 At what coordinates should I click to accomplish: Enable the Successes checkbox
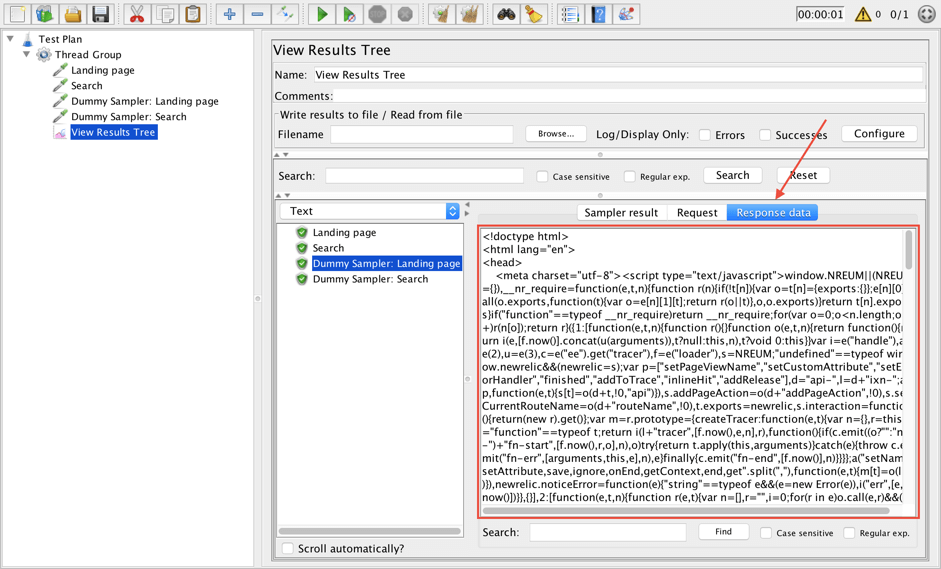click(x=765, y=135)
